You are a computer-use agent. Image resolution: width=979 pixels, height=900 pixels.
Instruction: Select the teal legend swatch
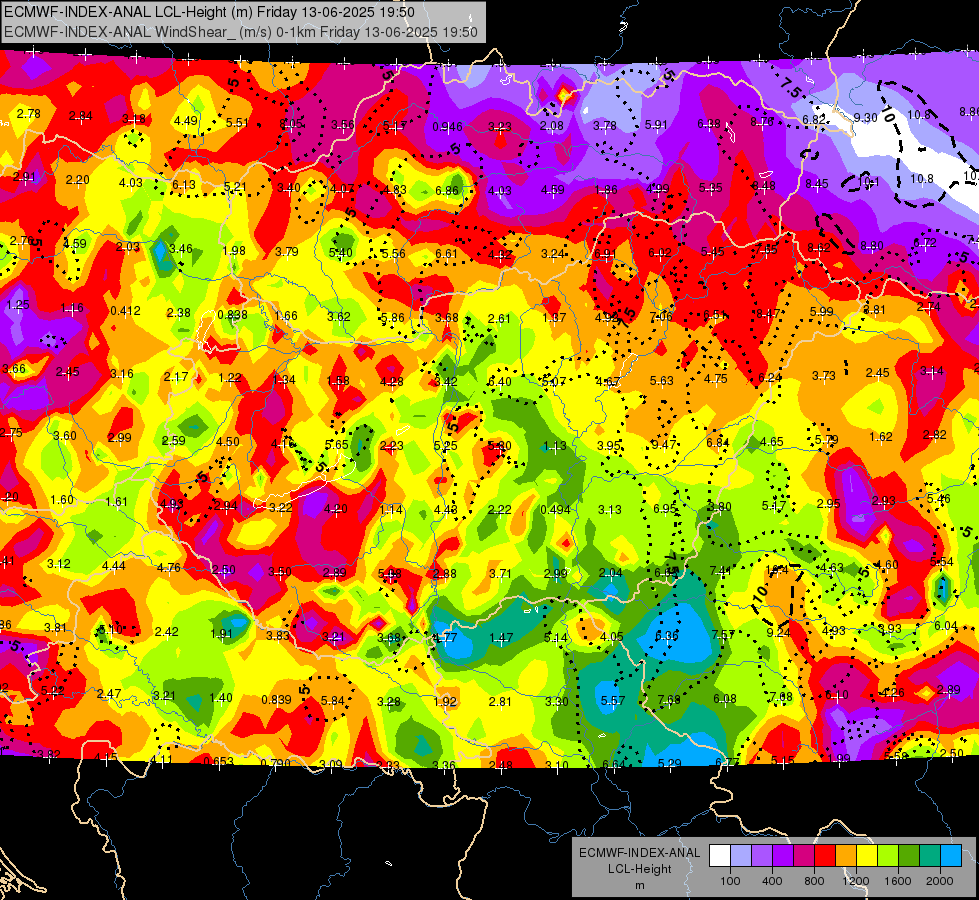click(930, 856)
